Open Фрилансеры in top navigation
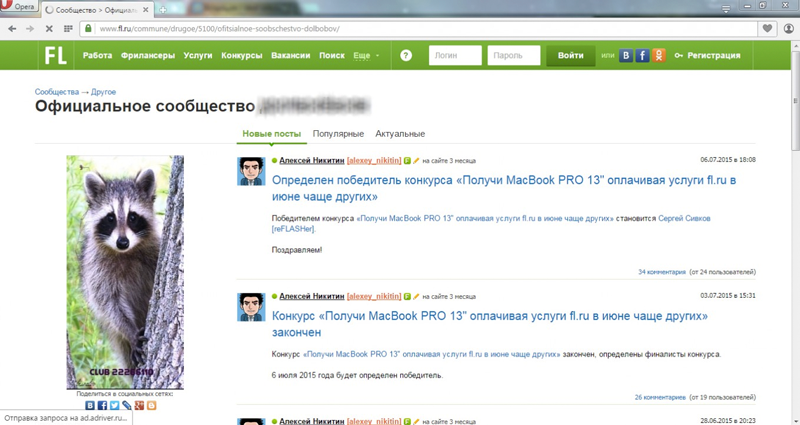The image size is (800, 425). [148, 56]
